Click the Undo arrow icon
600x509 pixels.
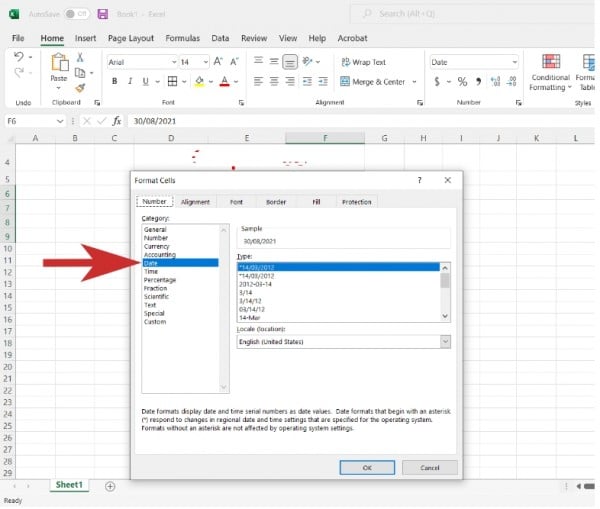point(19,57)
